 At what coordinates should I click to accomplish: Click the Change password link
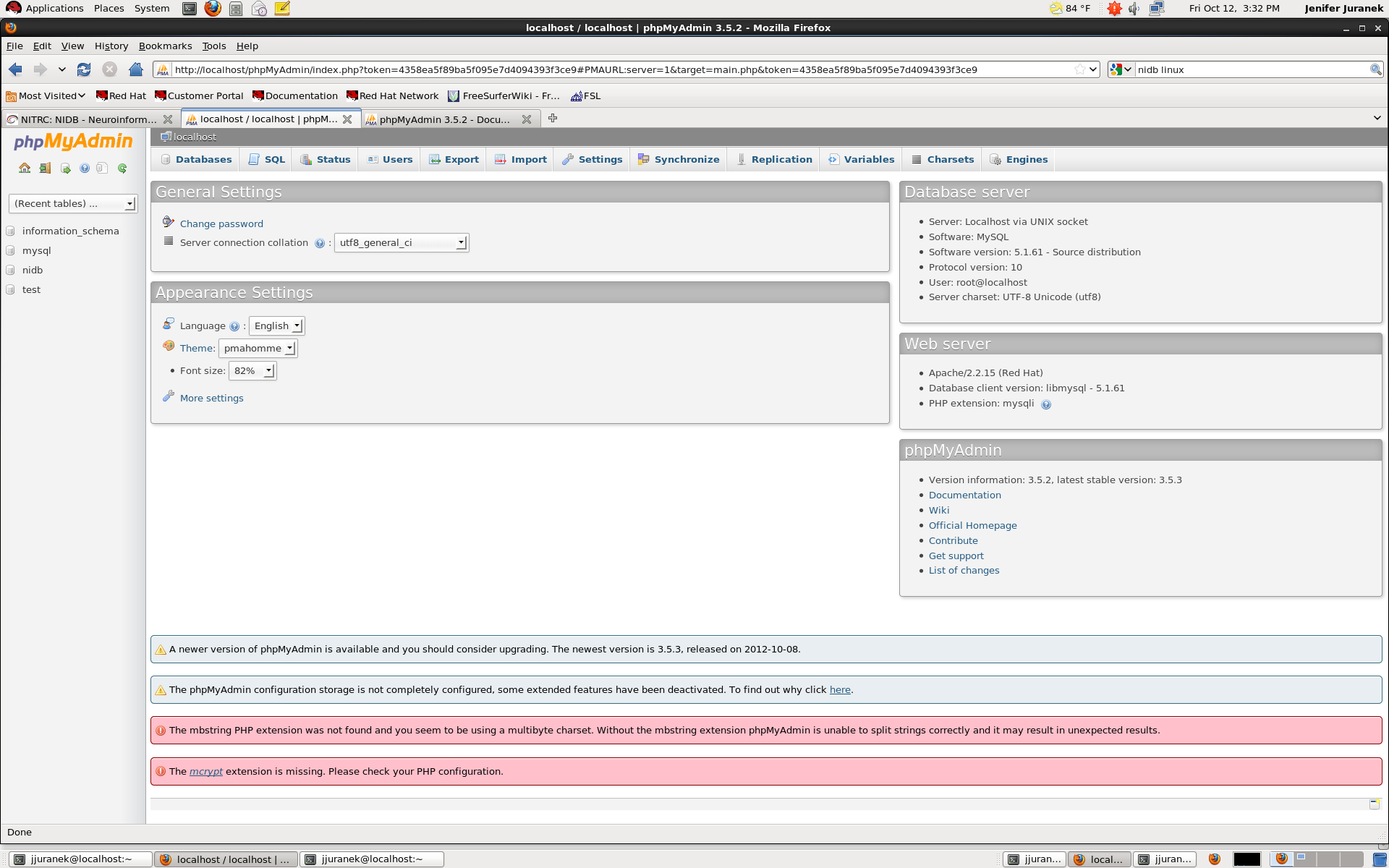[221, 224]
